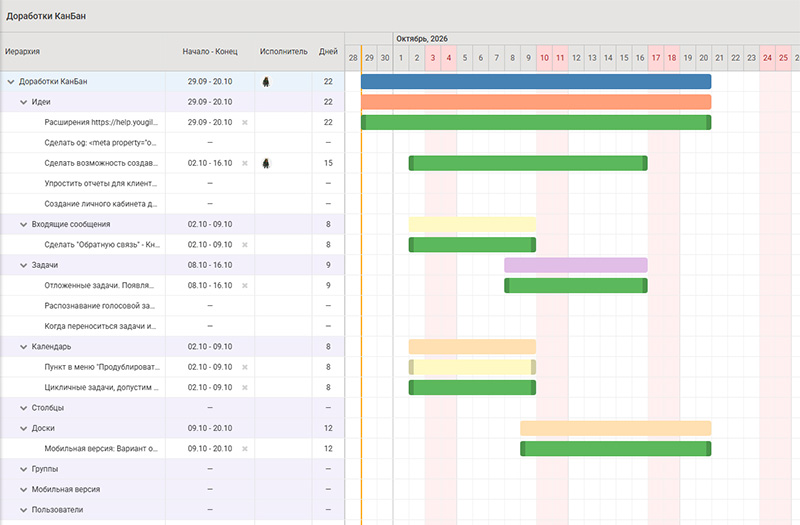
Task: Expand the Столбцы group
Action: [23, 408]
